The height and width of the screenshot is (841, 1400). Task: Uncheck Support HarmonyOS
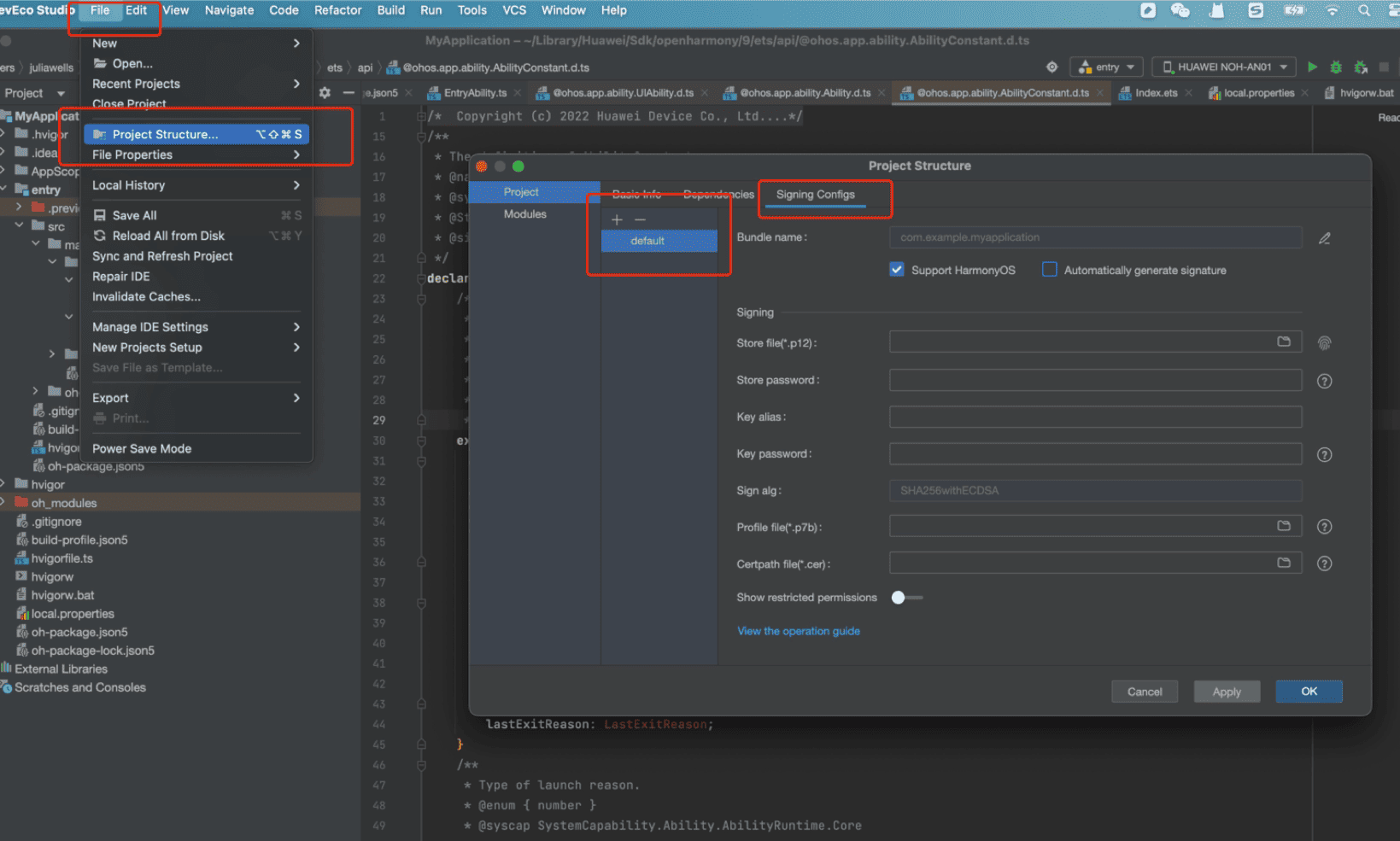(897, 270)
